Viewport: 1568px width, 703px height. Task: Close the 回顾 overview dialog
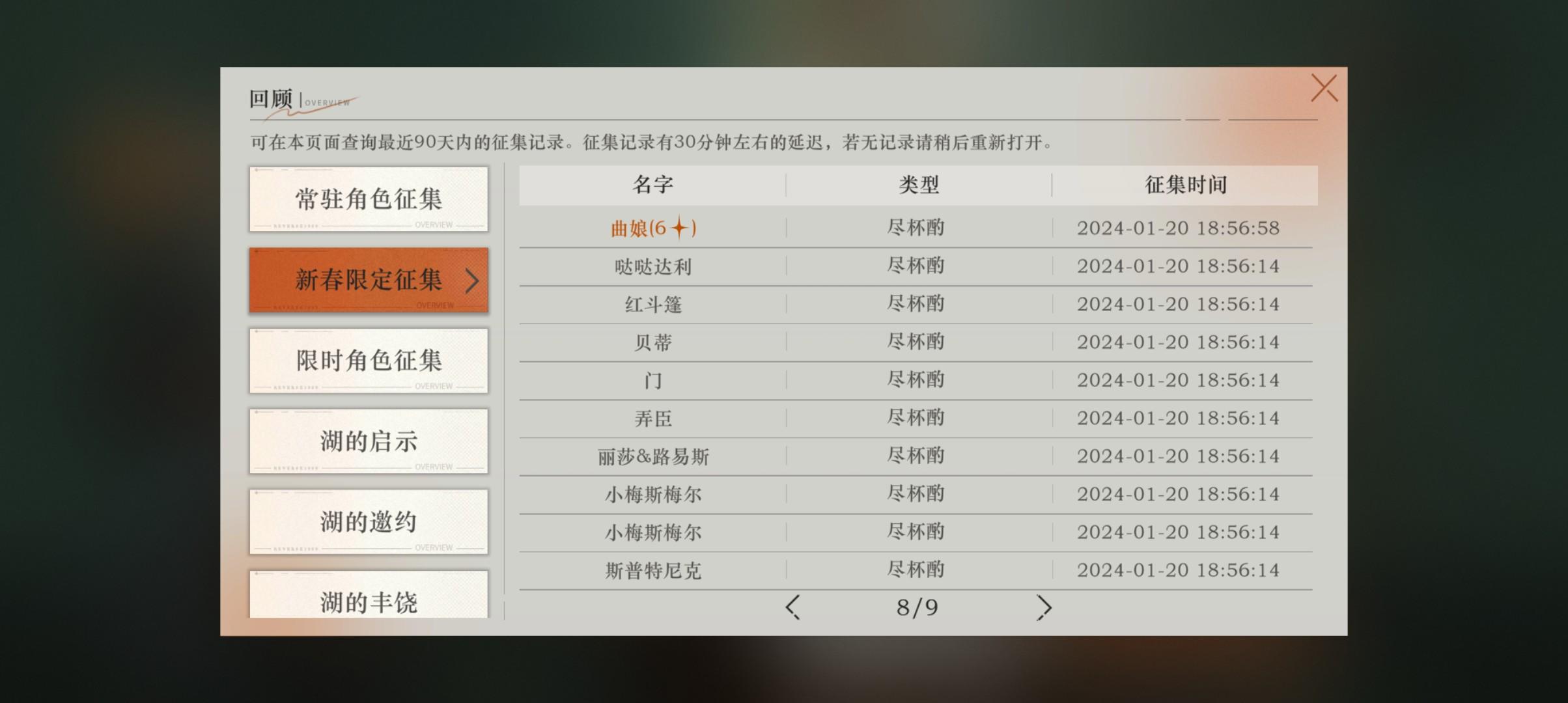point(1324,88)
